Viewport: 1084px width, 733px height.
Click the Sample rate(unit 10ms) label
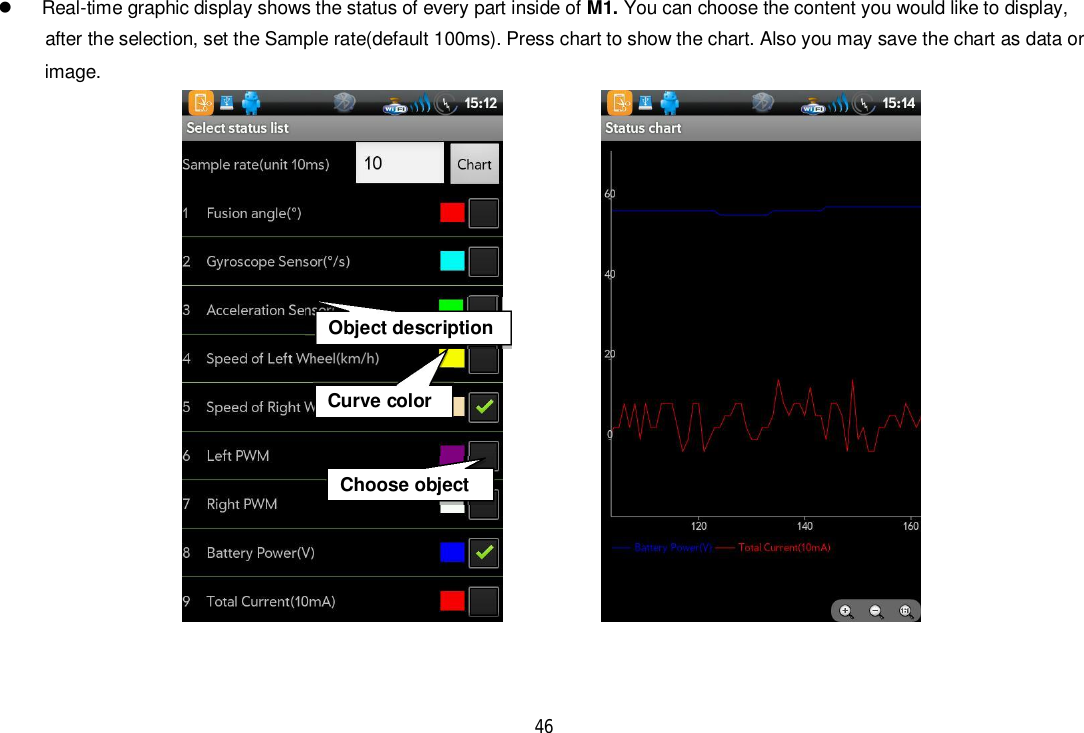[256, 165]
